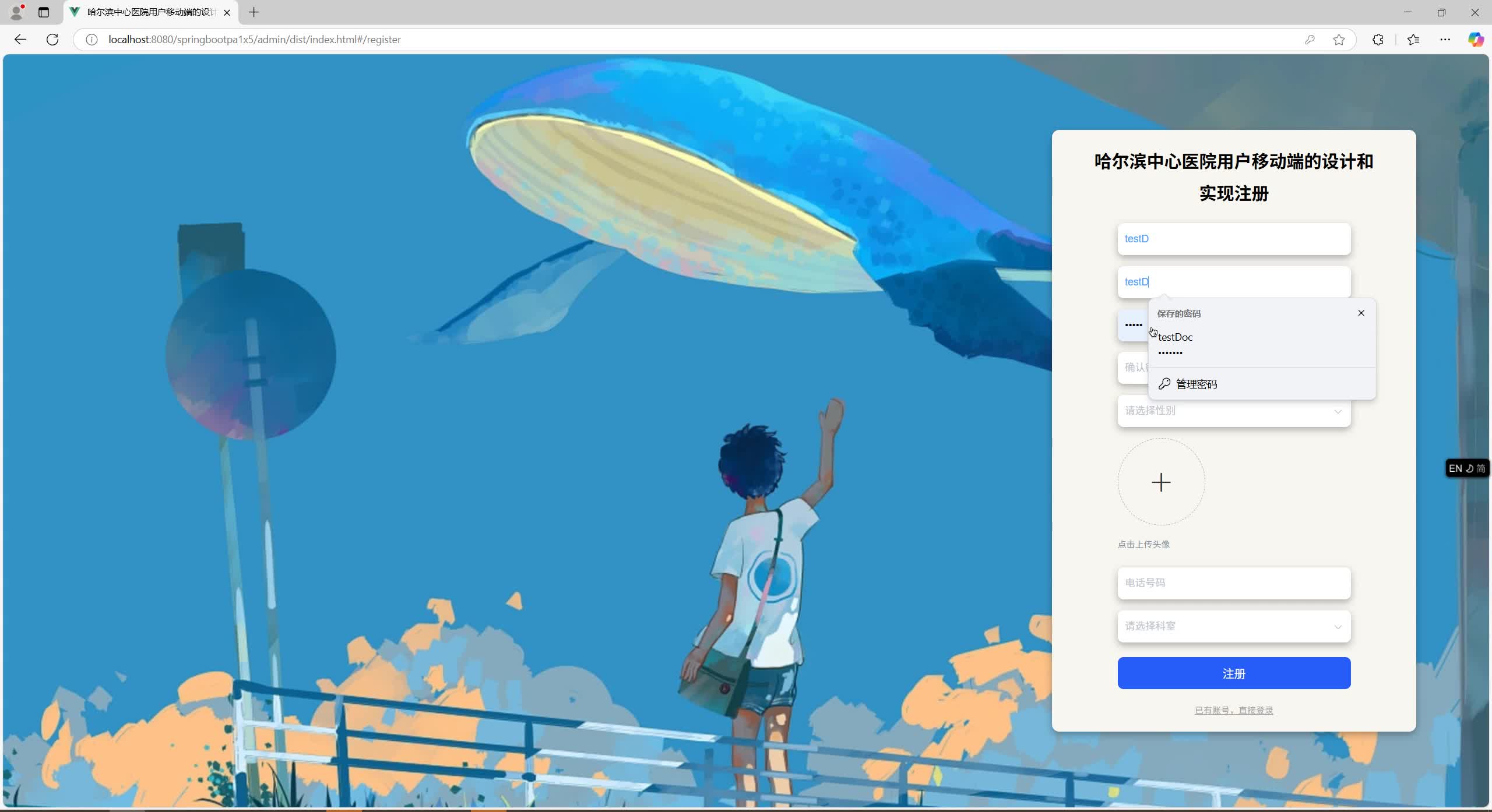Open the tab actions menu at top left

click(x=44, y=12)
